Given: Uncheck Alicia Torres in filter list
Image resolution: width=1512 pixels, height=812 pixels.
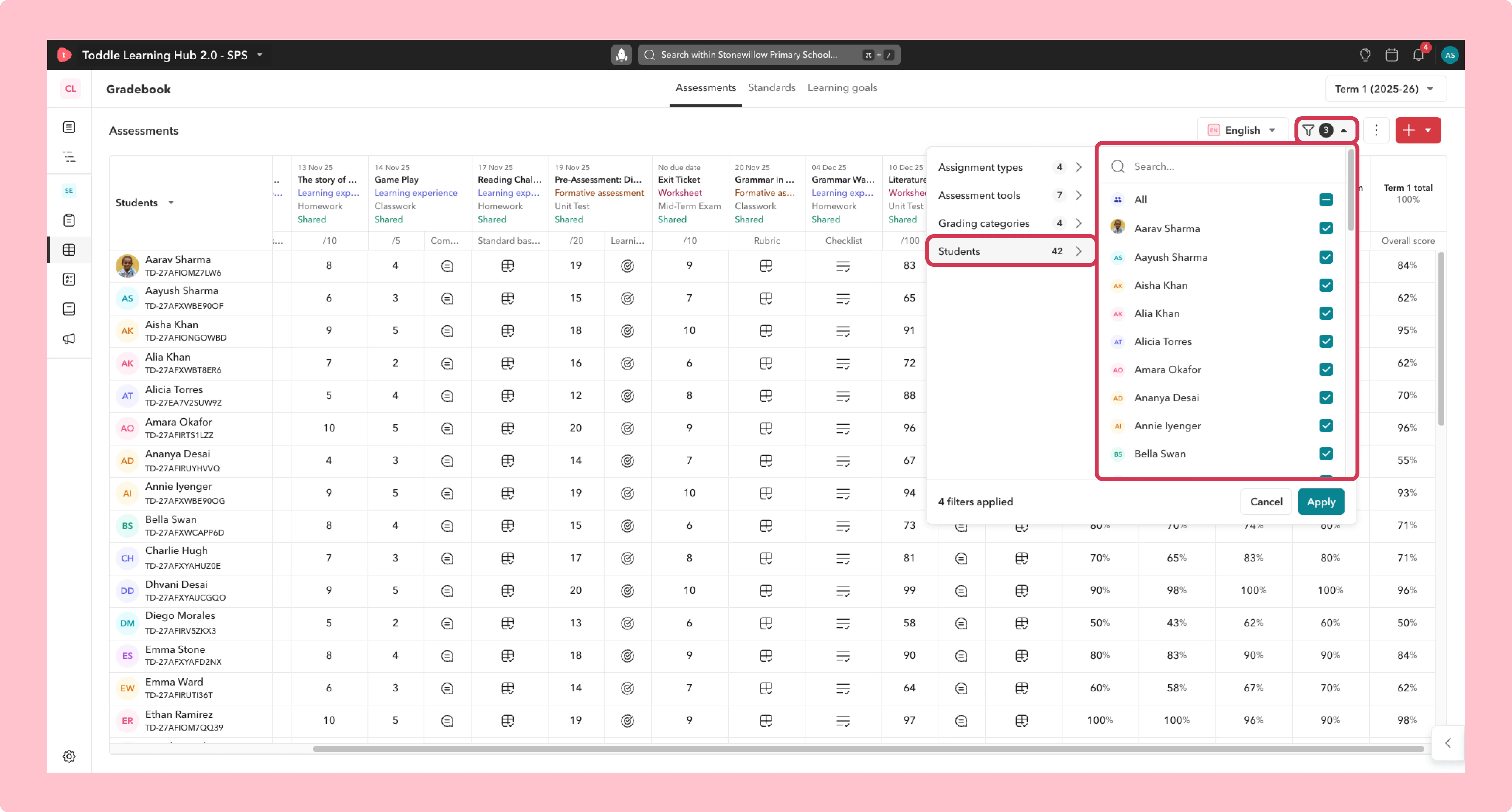Looking at the screenshot, I should coord(1326,342).
